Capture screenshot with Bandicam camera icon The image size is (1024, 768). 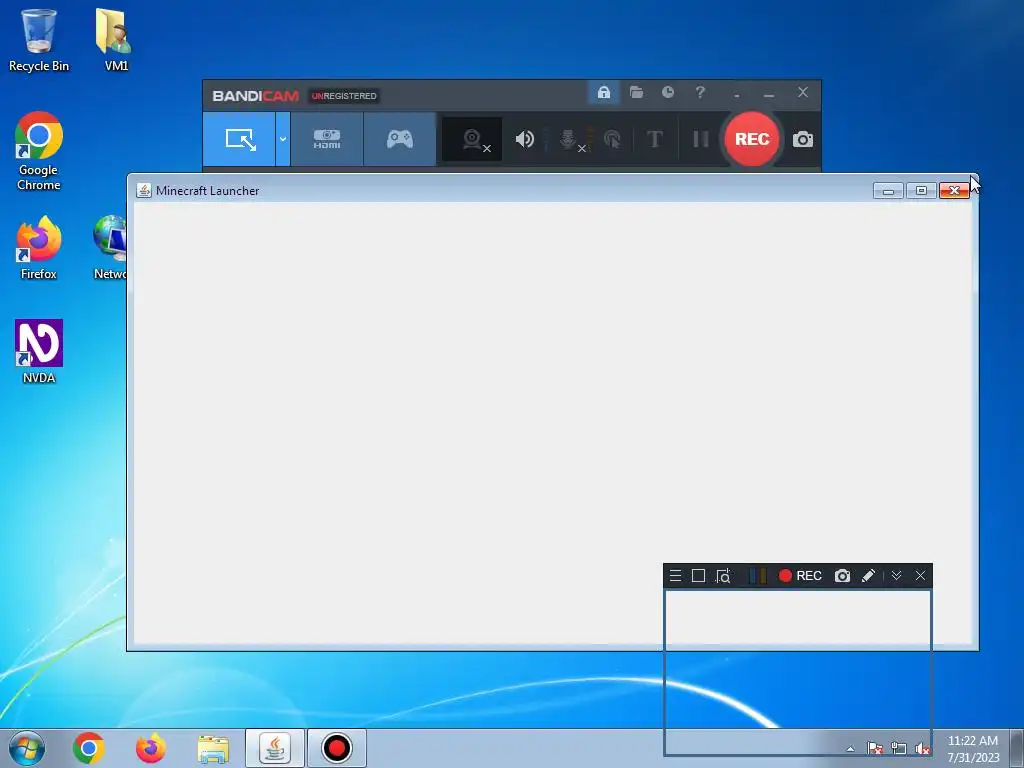click(803, 139)
